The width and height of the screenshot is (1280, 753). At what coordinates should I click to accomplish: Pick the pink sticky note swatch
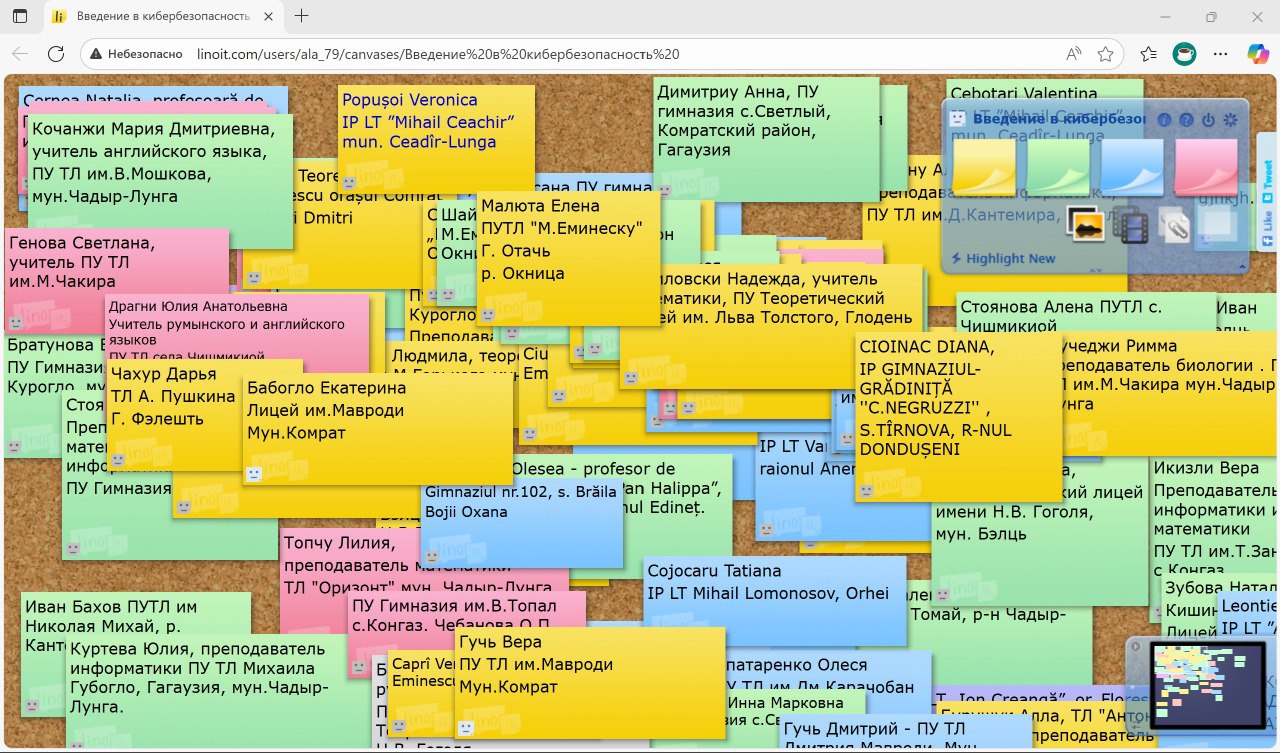coord(1207,166)
